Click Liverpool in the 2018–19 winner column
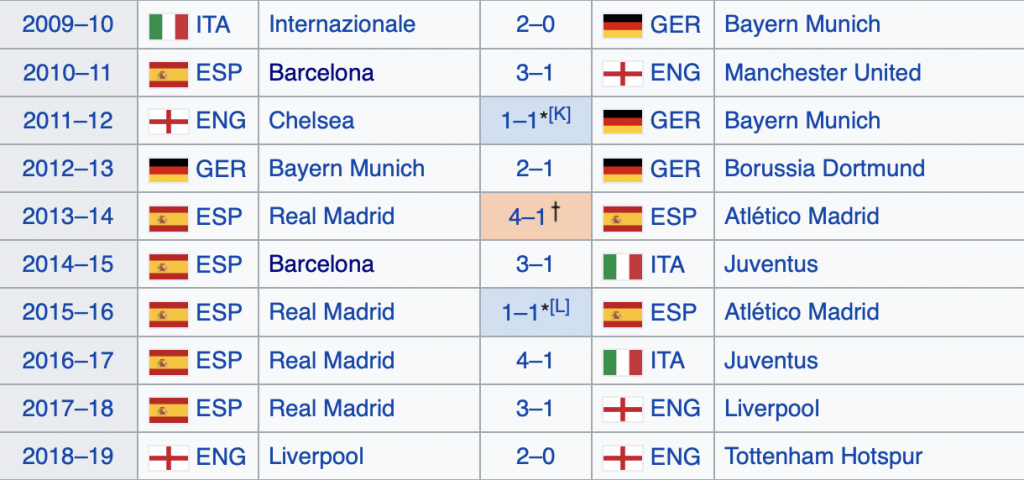This screenshot has width=1024, height=480. [316, 457]
